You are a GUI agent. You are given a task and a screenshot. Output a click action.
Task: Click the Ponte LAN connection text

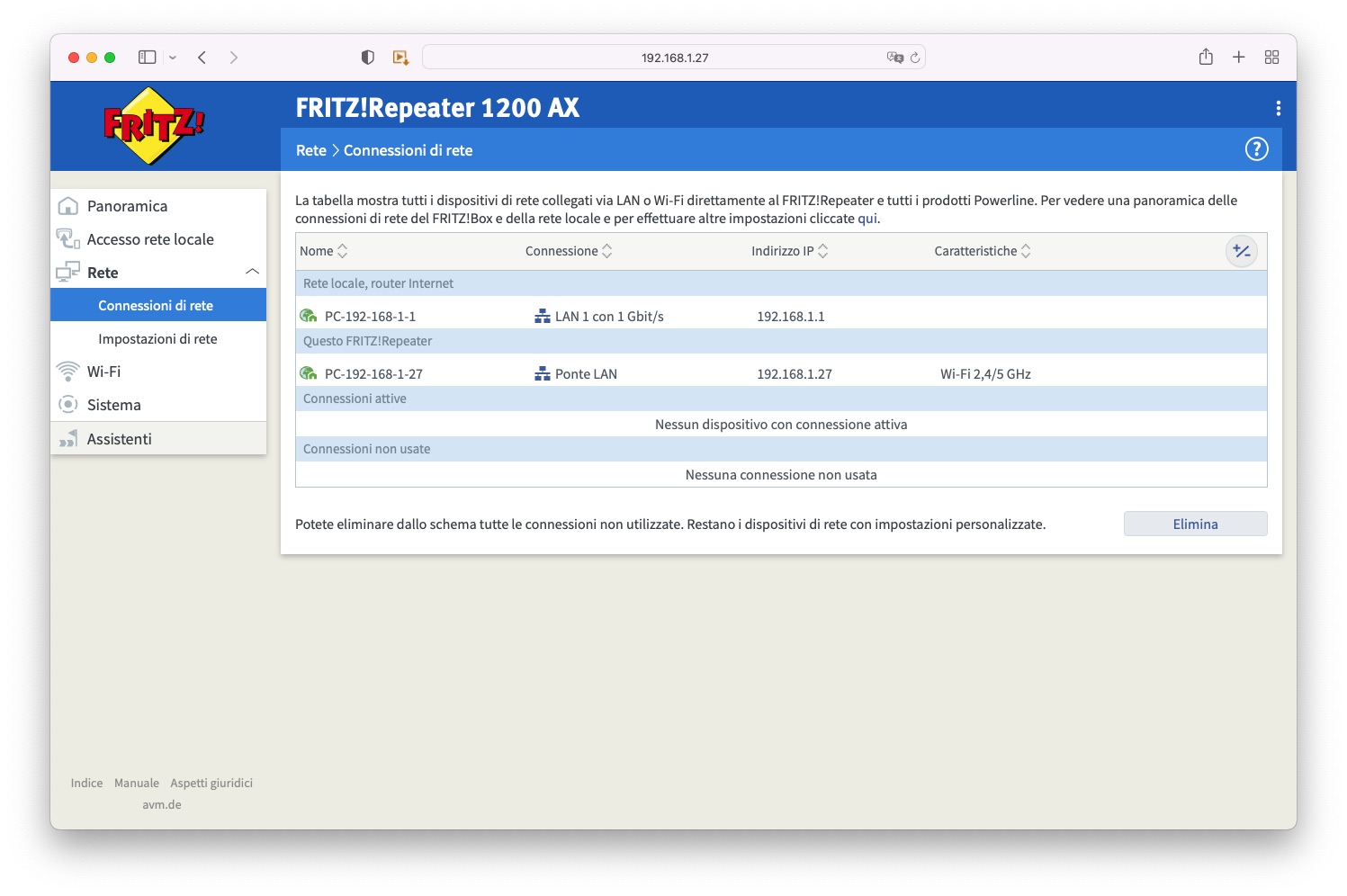click(586, 374)
